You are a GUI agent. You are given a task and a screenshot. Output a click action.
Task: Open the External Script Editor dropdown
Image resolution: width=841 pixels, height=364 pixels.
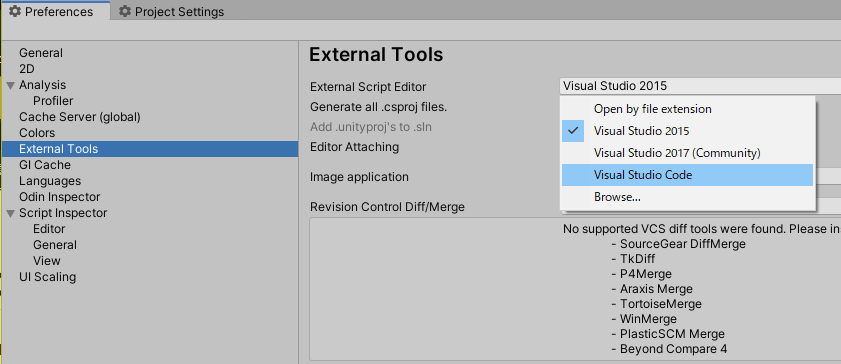[700, 86]
